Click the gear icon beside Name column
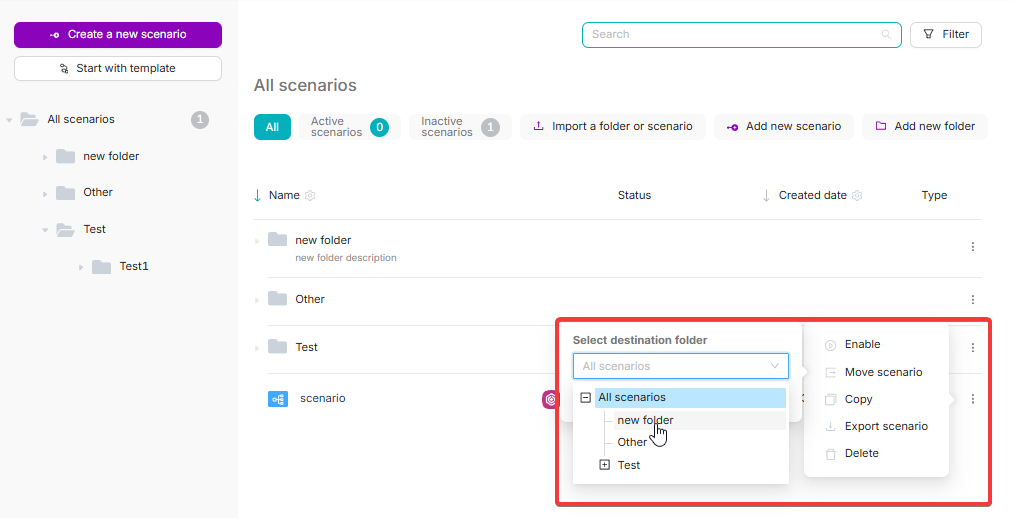The image size is (1013, 518). click(310, 196)
